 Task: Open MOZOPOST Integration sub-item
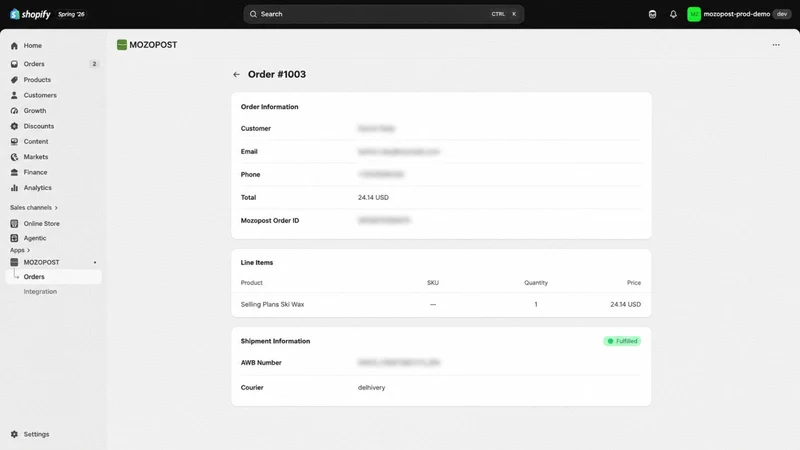pos(40,291)
